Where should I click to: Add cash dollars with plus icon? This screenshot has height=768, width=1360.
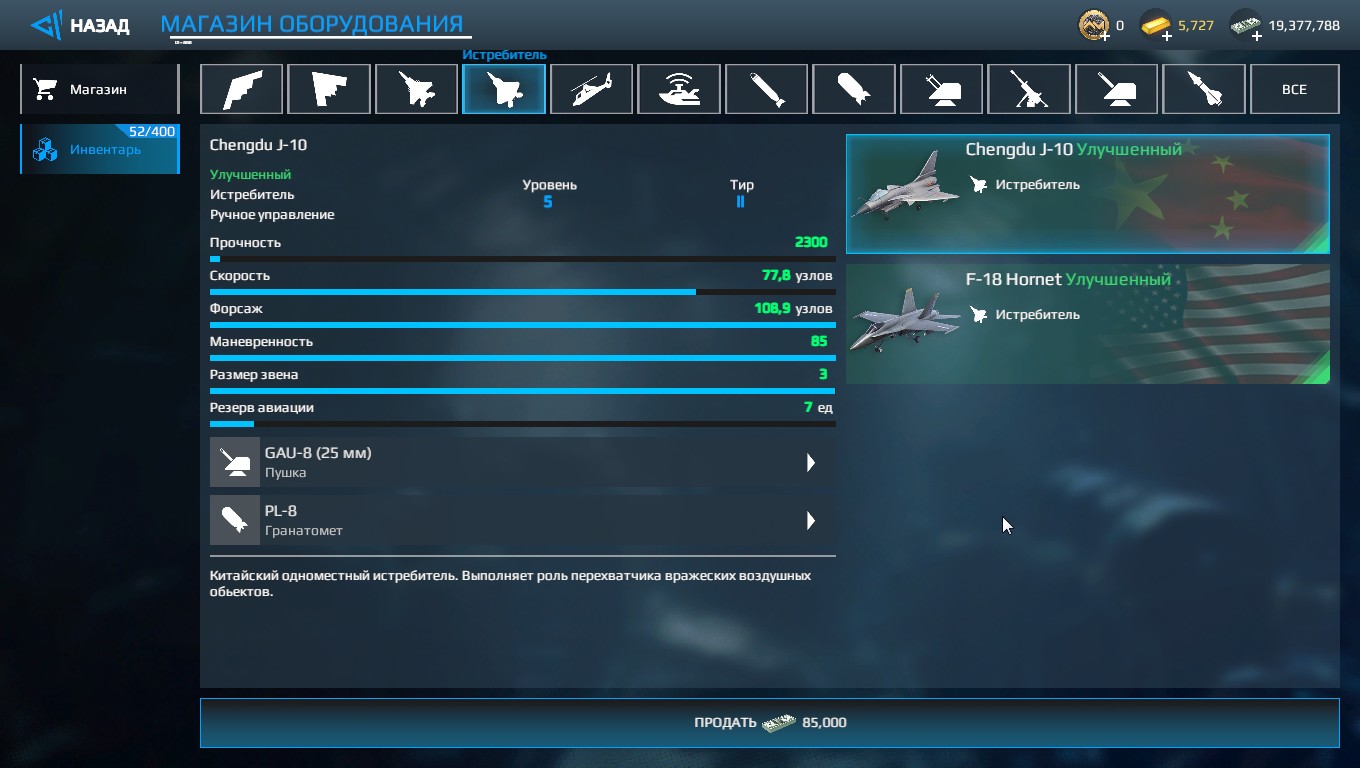coord(1255,36)
